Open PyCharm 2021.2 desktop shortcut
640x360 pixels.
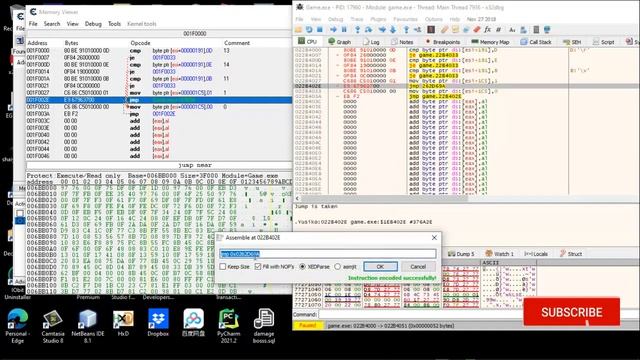point(229,326)
